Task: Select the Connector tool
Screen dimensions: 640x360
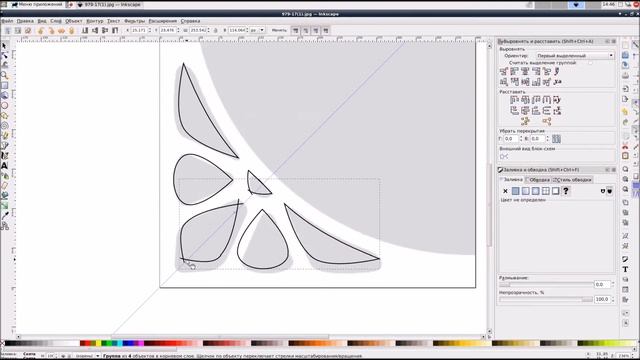Action: click(4, 226)
